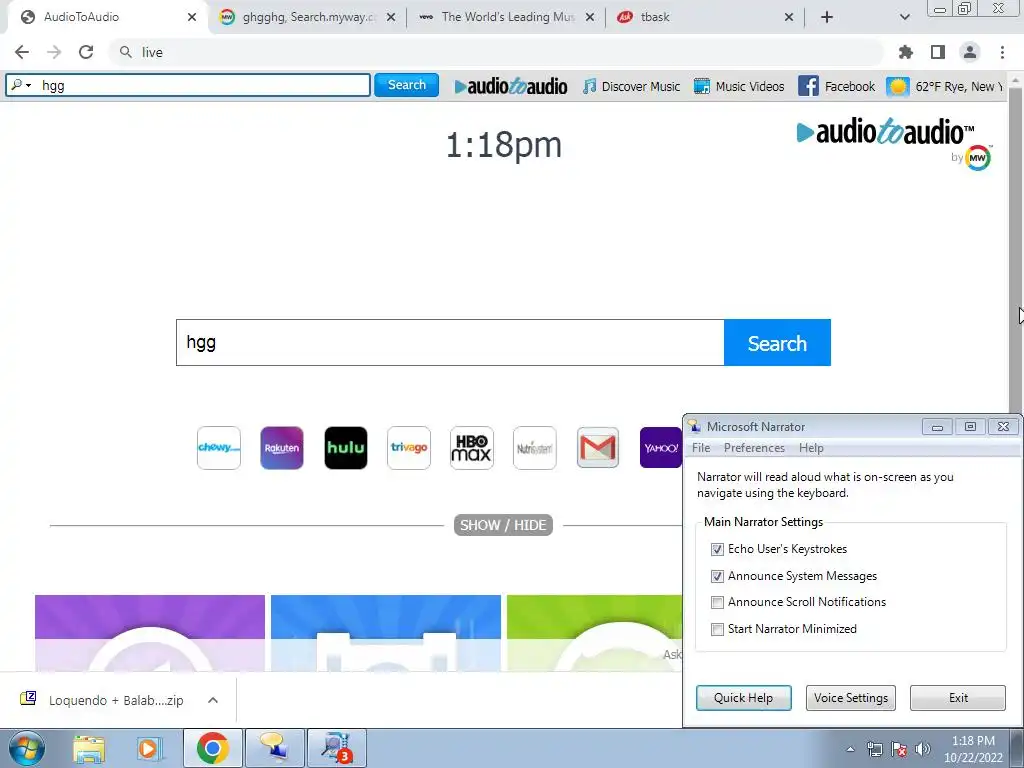Screen dimensions: 1024x768
Task: Open the Rakuten shortcut tile
Action: click(x=281, y=448)
